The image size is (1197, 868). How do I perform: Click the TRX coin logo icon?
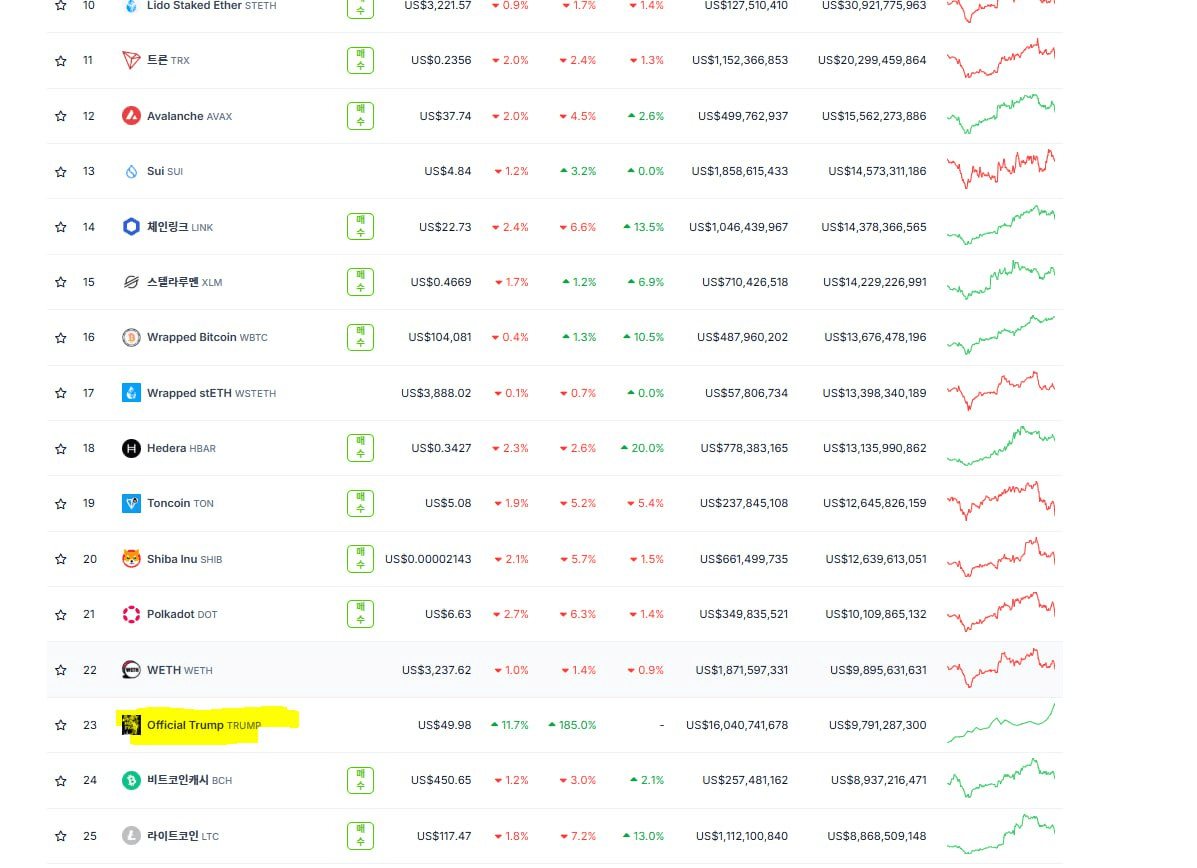pos(131,60)
